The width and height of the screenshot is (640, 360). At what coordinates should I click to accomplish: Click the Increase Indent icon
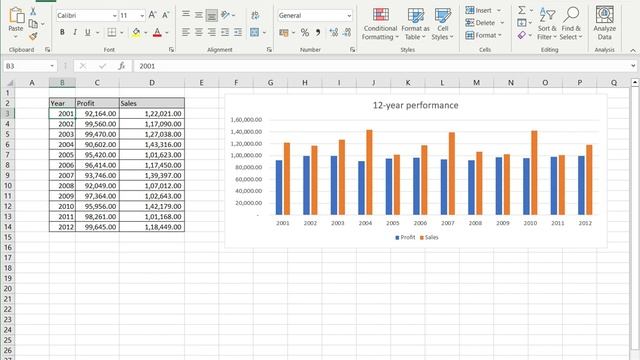click(x=238, y=32)
